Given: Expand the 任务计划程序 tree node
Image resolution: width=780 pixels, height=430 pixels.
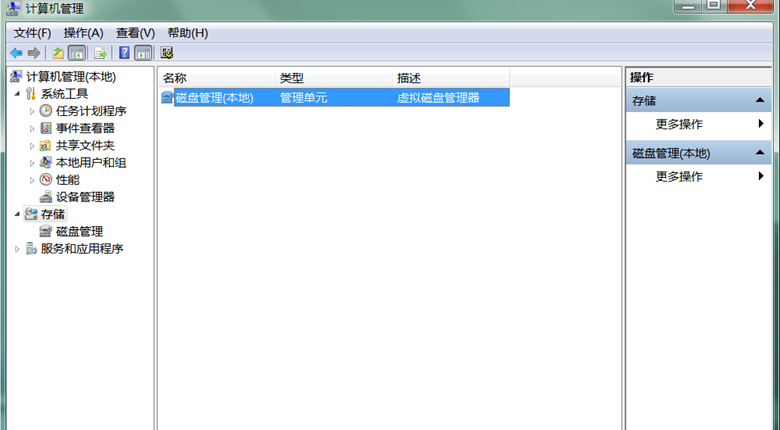Looking at the screenshot, I should (x=32, y=111).
